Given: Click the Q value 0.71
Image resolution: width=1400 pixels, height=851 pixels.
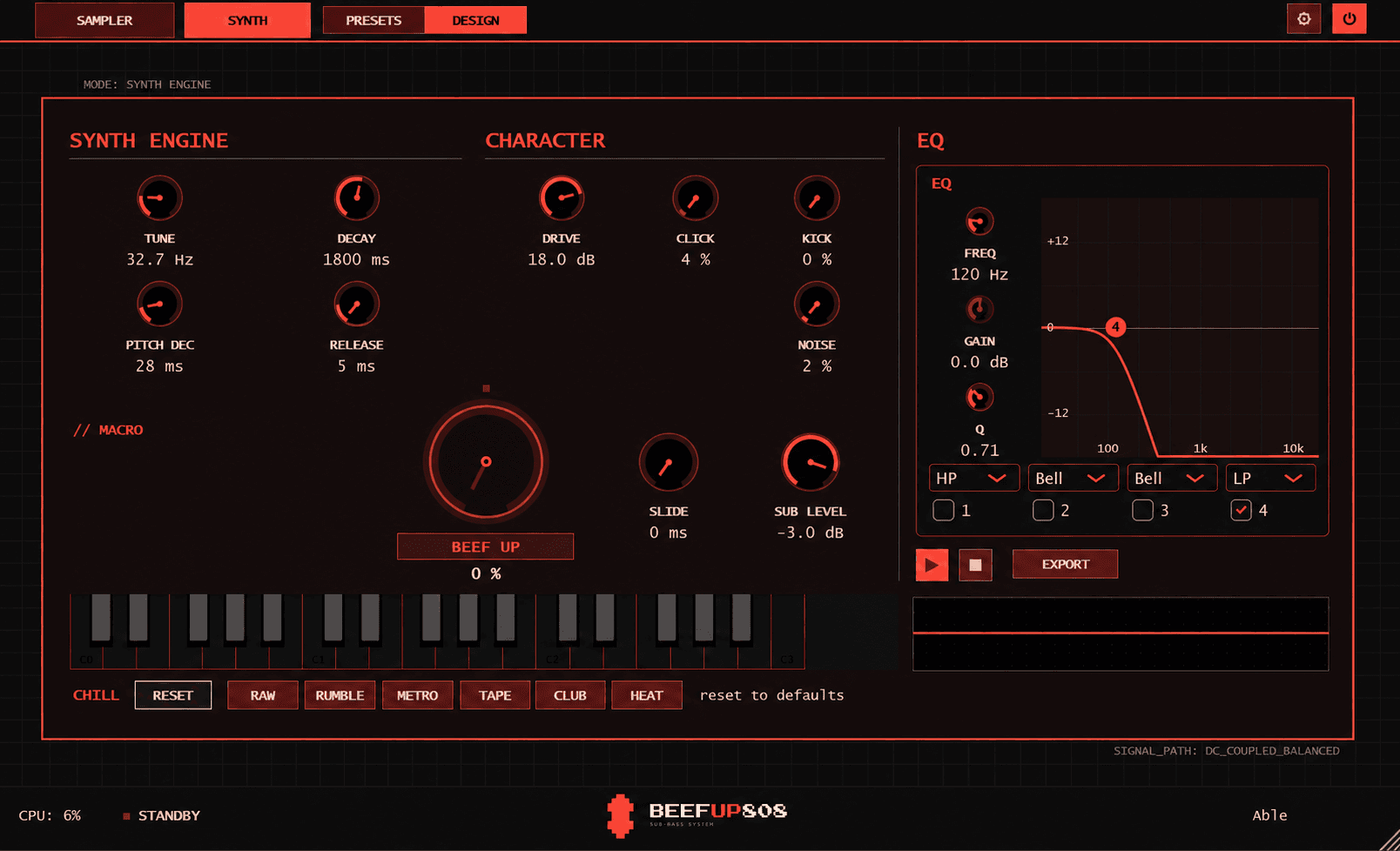Looking at the screenshot, I should point(979,450).
